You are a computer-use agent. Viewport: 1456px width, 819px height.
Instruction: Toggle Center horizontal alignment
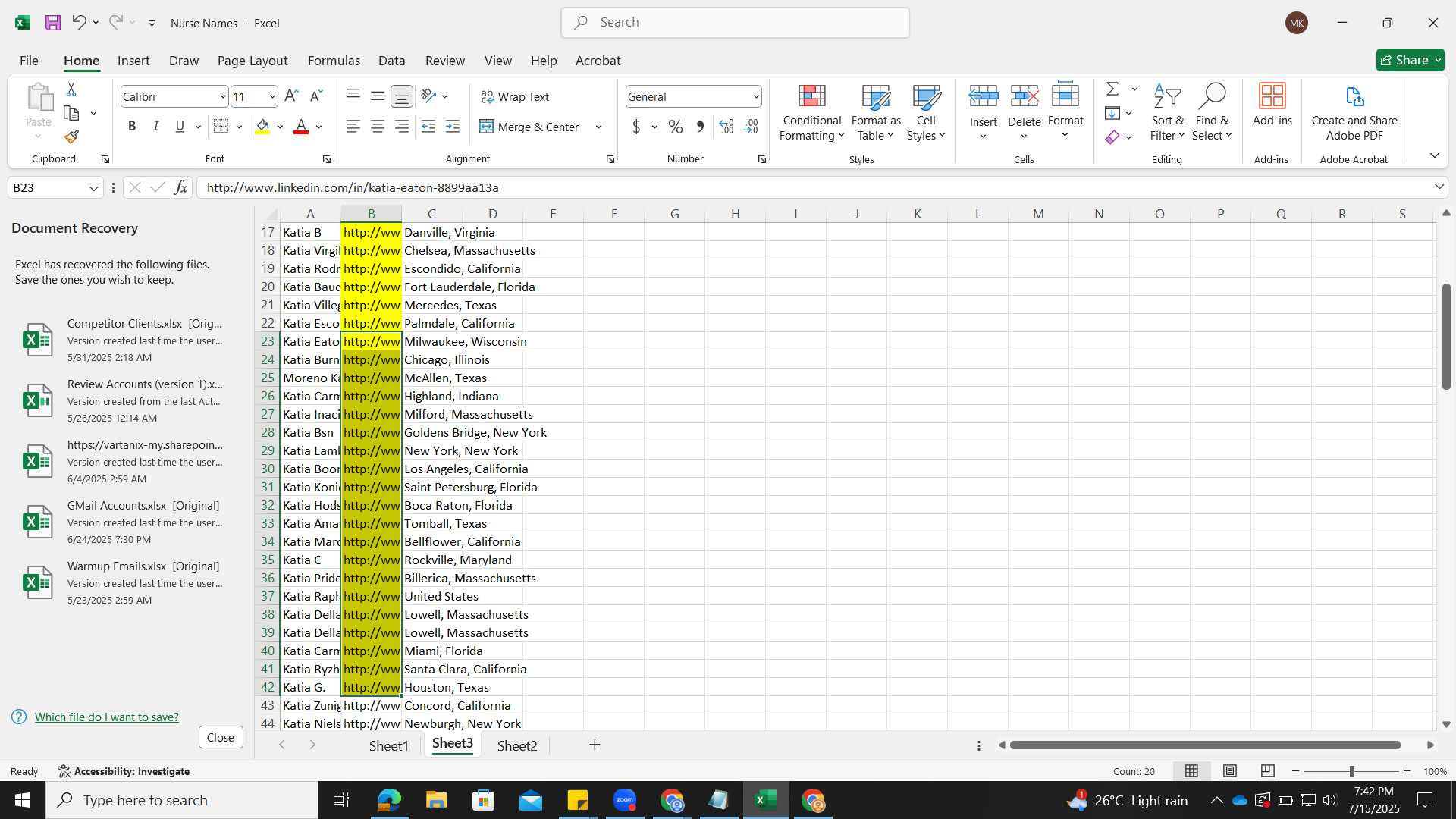pos(377,127)
